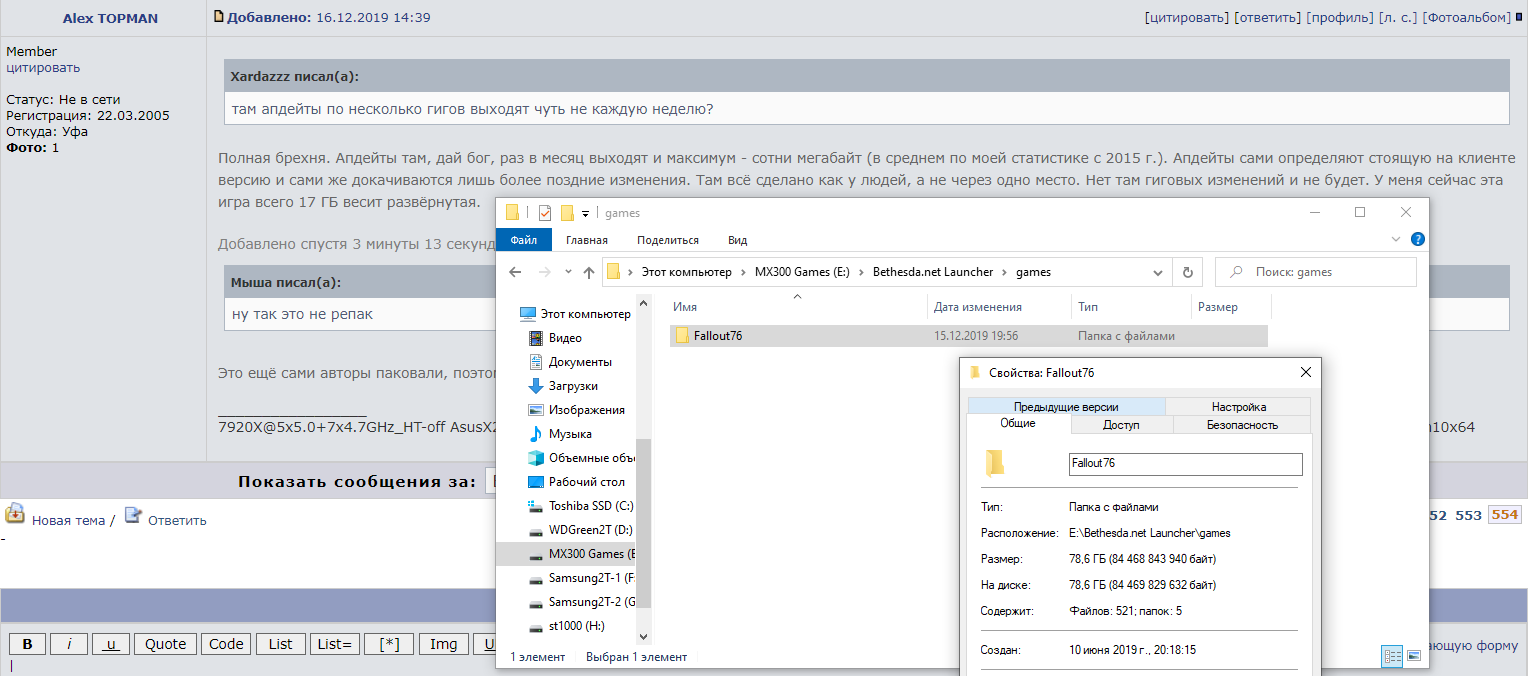Expand the address bar history dropdown

[x=1159, y=272]
